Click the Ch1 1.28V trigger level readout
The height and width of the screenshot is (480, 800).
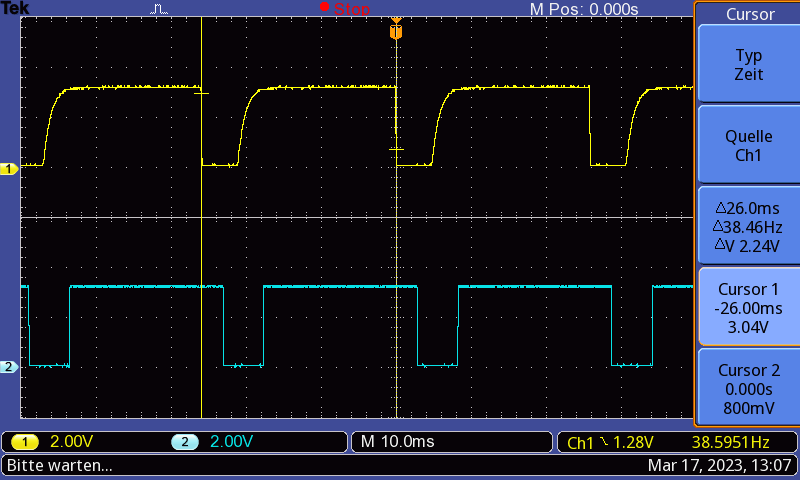(x=610, y=442)
